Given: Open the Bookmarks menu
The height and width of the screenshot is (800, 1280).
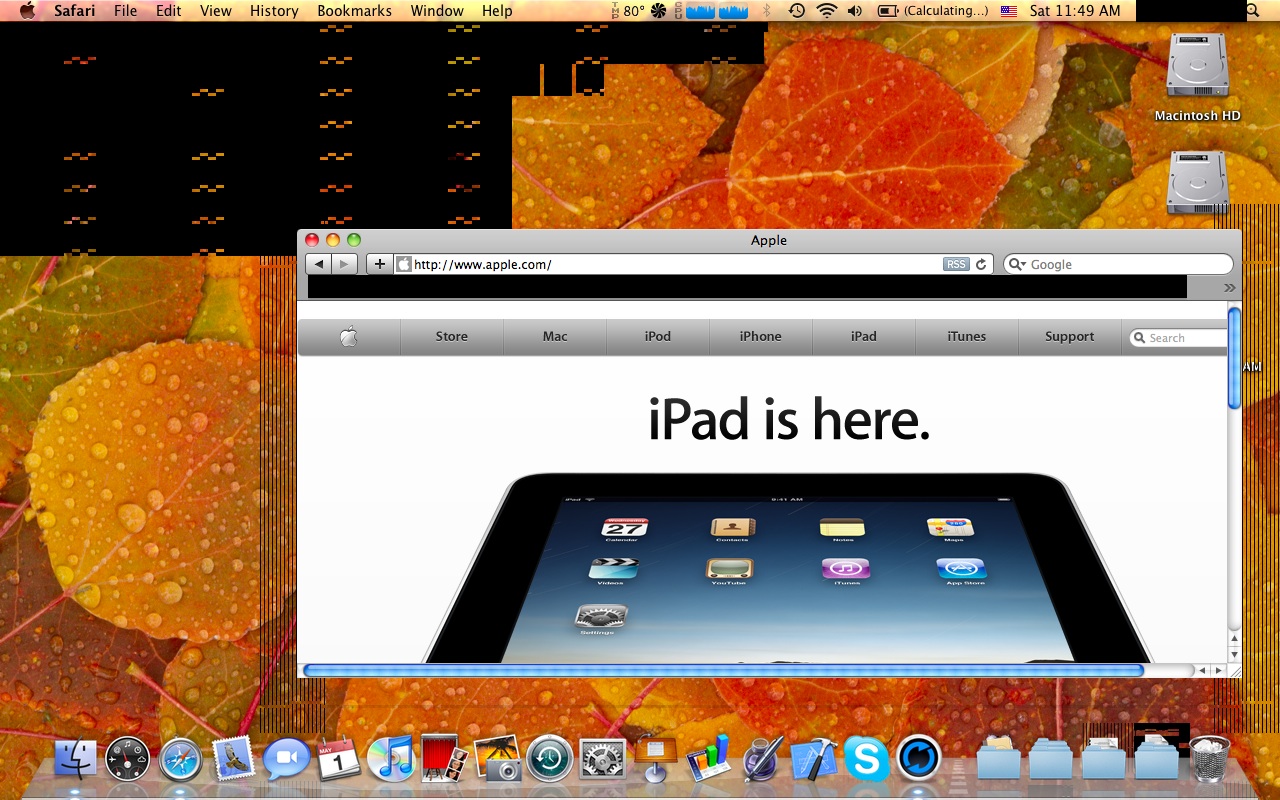Looking at the screenshot, I should tap(355, 11).
